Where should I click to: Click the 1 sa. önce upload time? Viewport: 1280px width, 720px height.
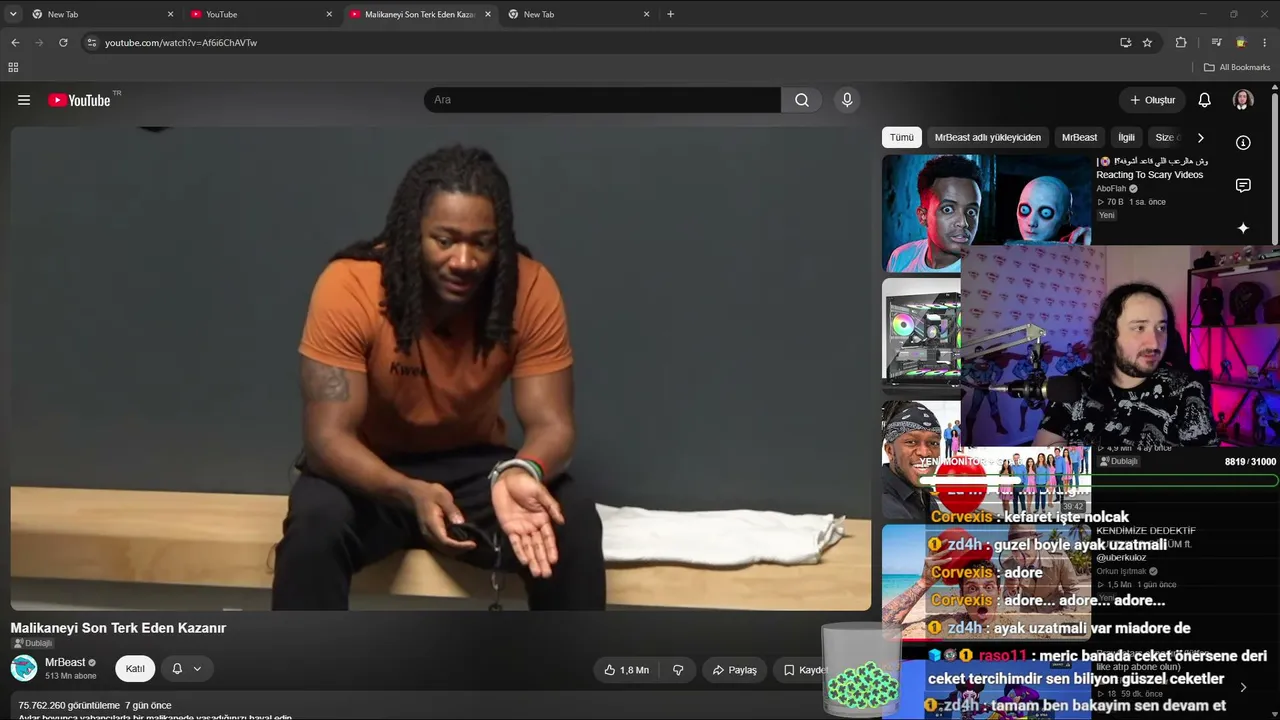[1148, 202]
